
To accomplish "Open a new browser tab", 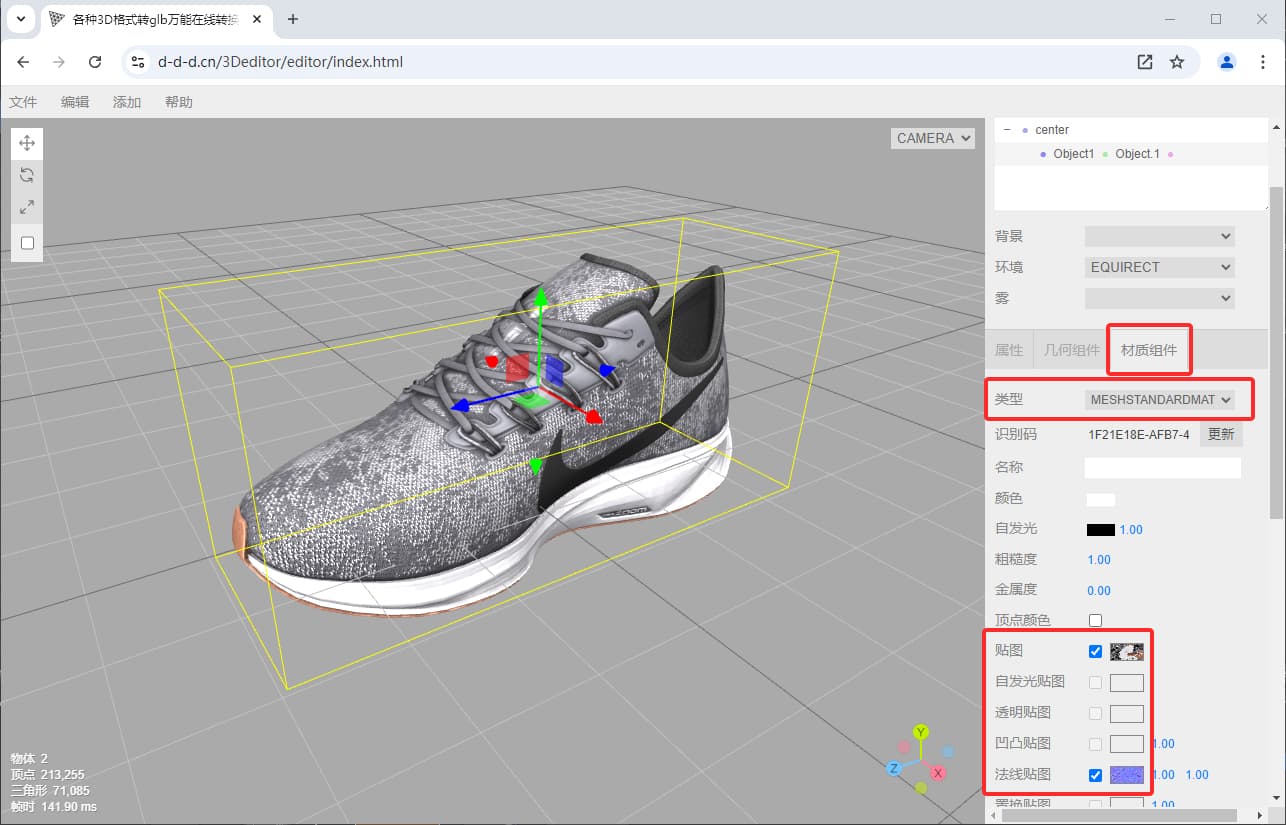I will coord(293,19).
